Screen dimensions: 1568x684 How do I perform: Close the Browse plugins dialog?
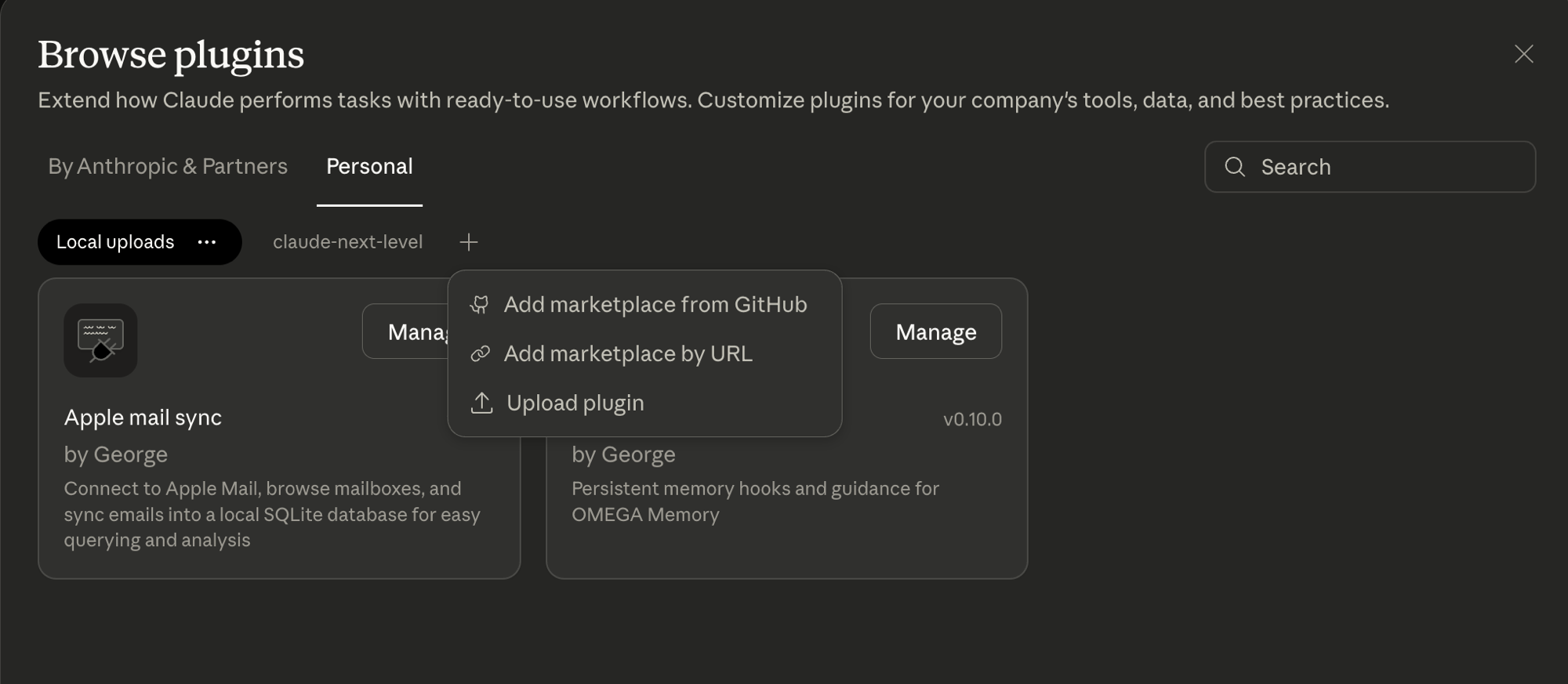coord(1523,54)
